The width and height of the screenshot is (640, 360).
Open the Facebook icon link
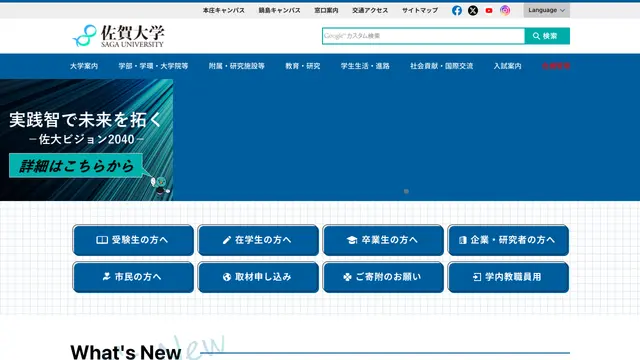[x=457, y=10]
